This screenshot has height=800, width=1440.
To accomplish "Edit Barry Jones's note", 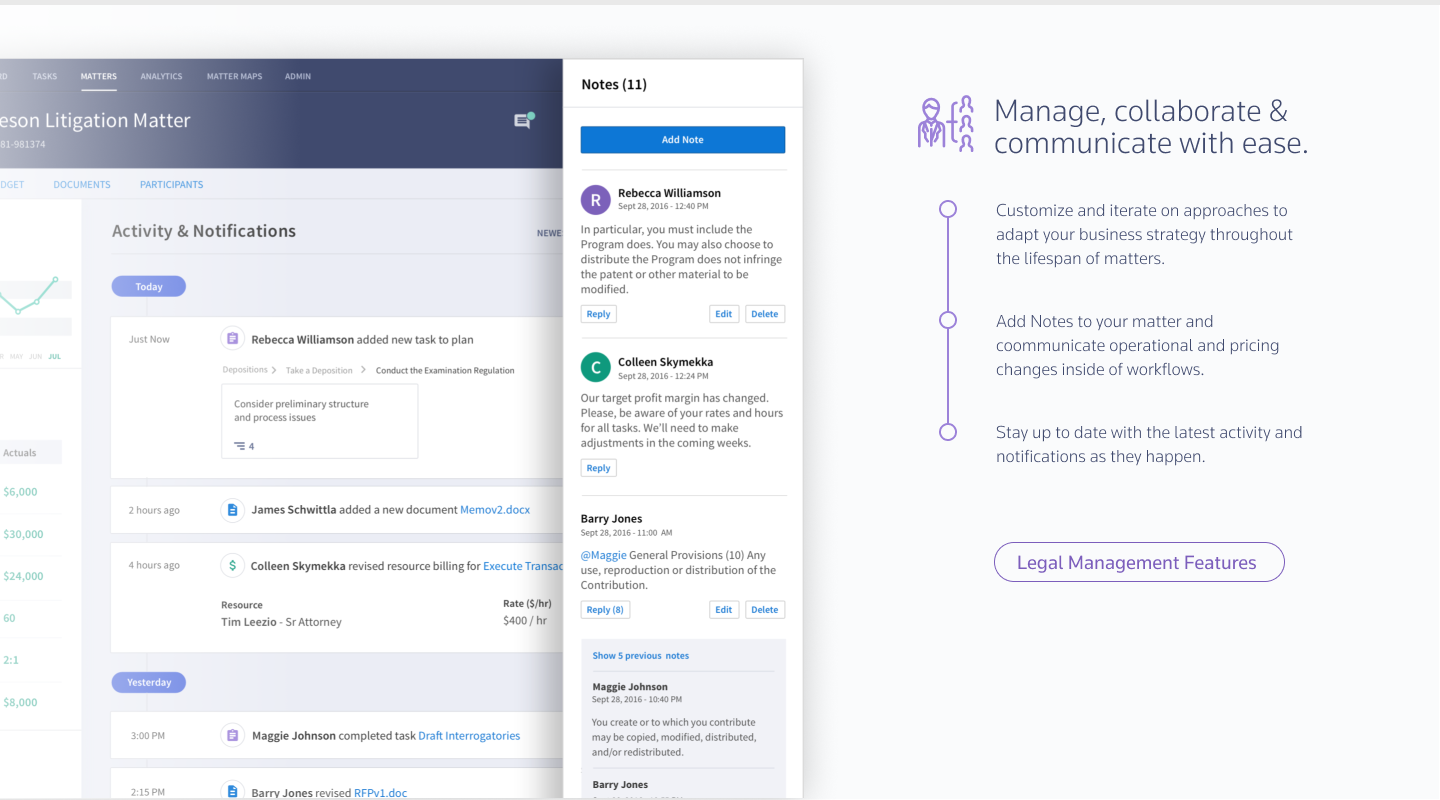I will click(724, 610).
